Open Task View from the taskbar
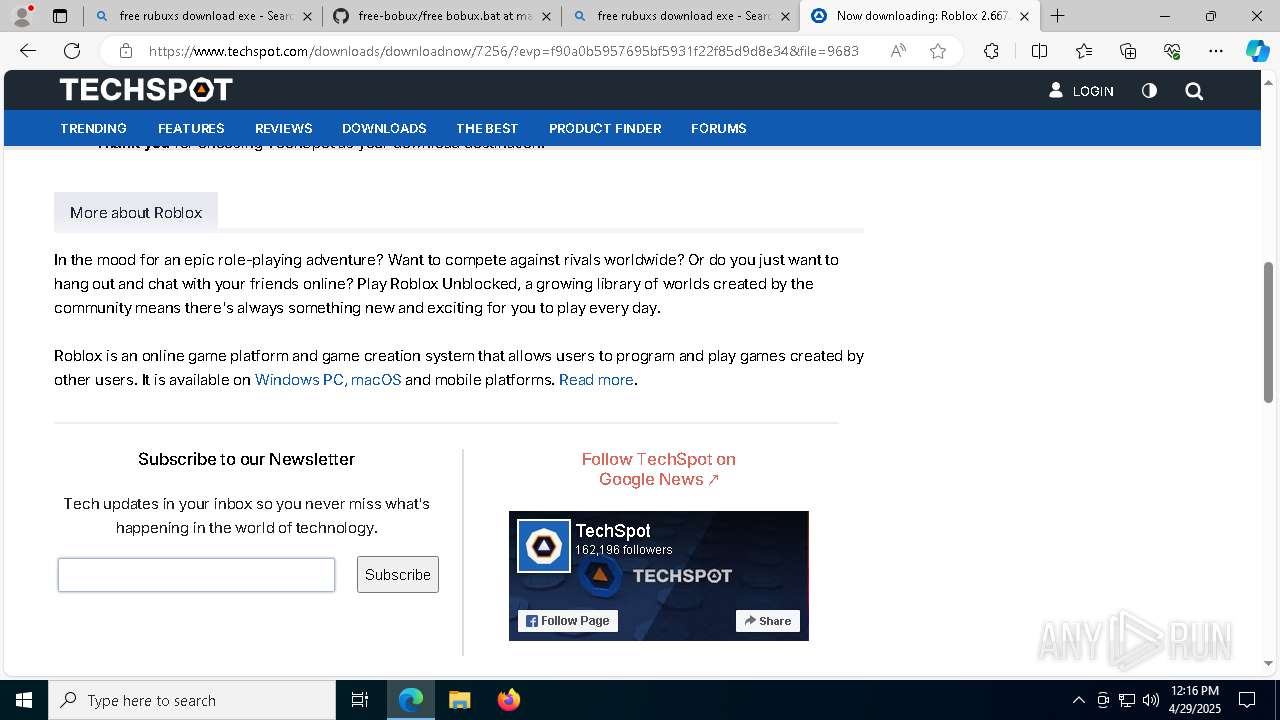The width and height of the screenshot is (1280, 720). point(360,700)
